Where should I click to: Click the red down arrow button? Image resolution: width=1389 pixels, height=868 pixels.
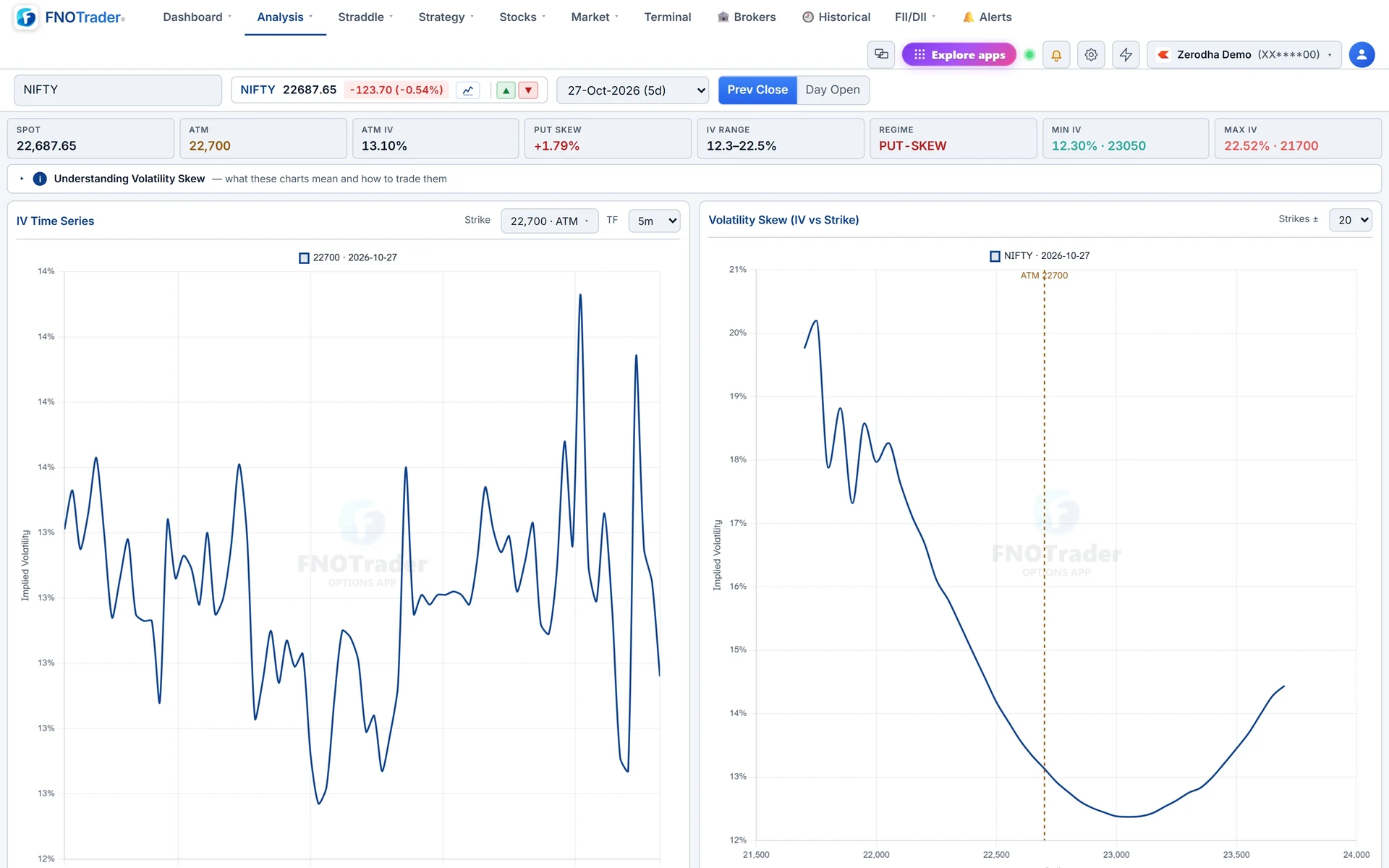[528, 90]
